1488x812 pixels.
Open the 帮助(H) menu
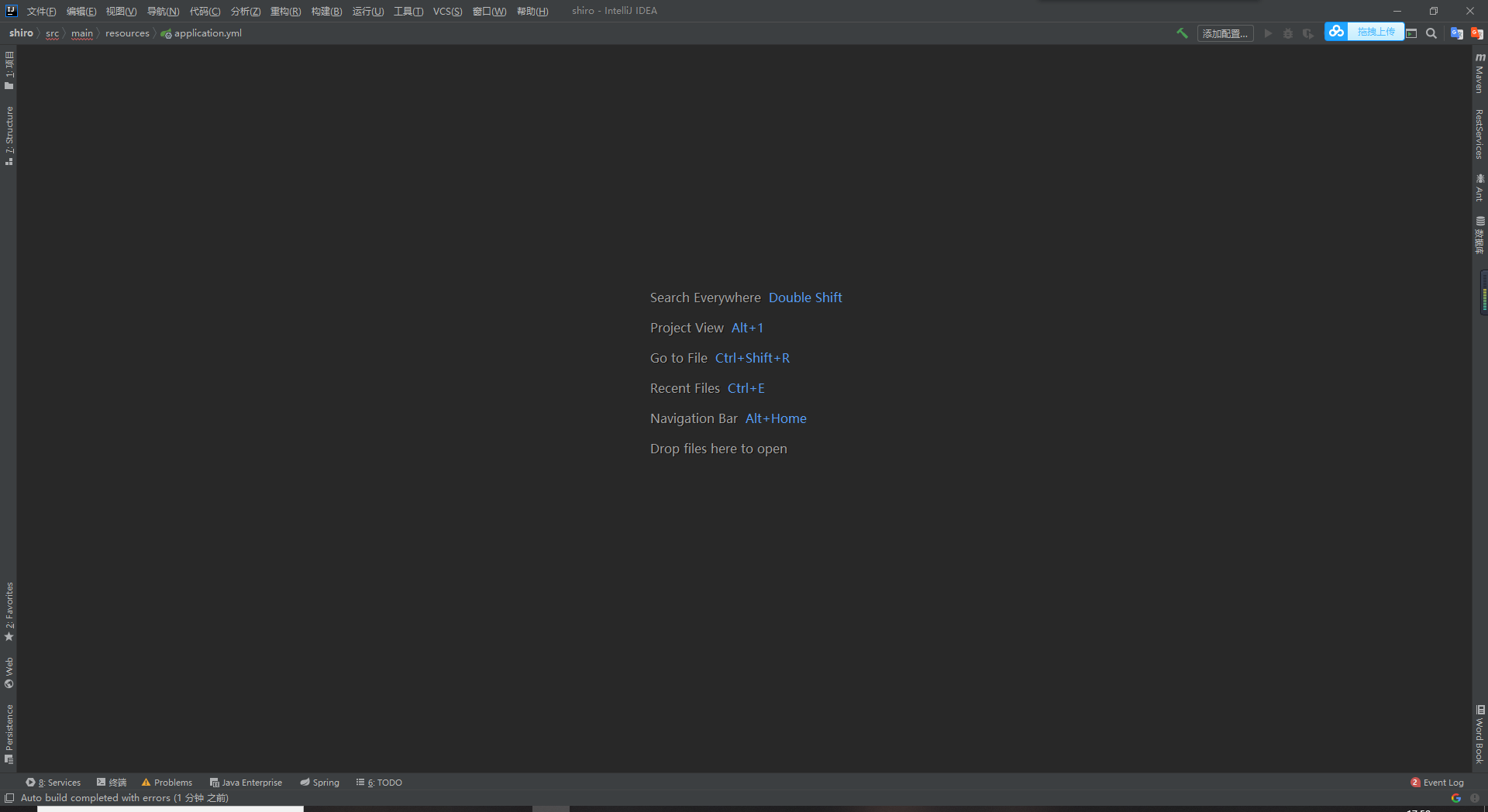point(532,11)
